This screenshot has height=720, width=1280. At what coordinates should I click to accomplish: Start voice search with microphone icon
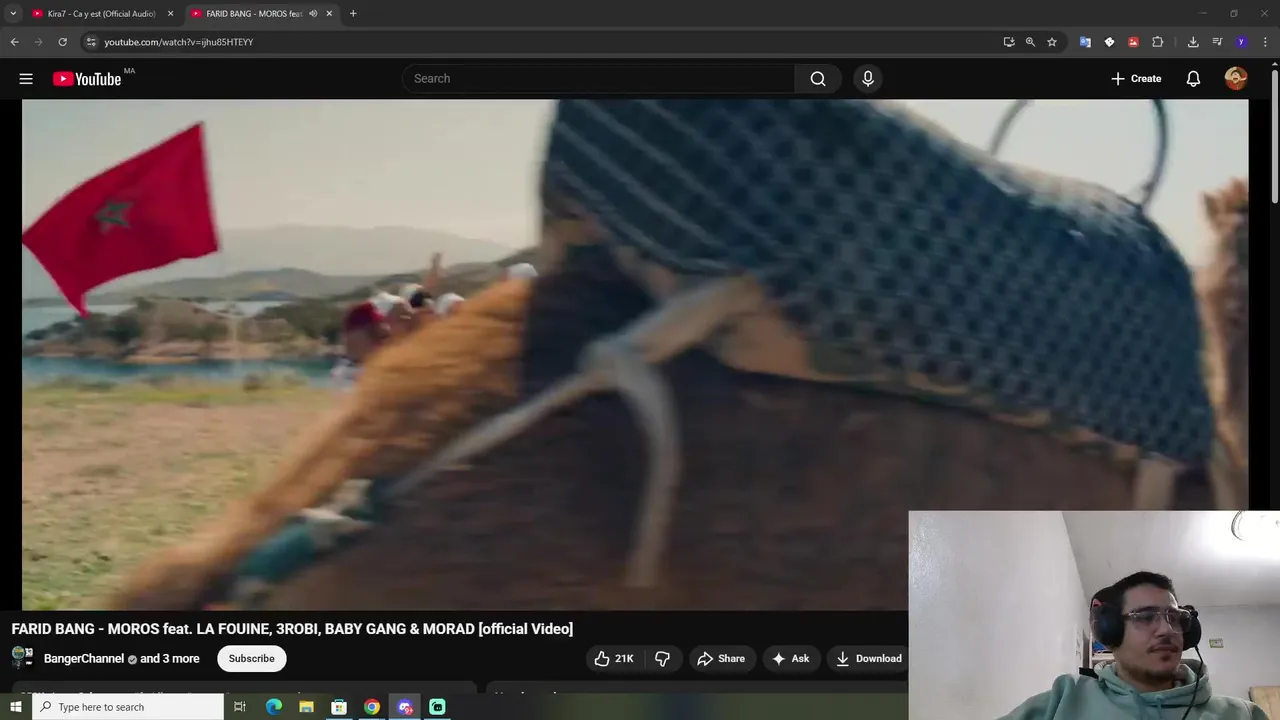click(868, 79)
